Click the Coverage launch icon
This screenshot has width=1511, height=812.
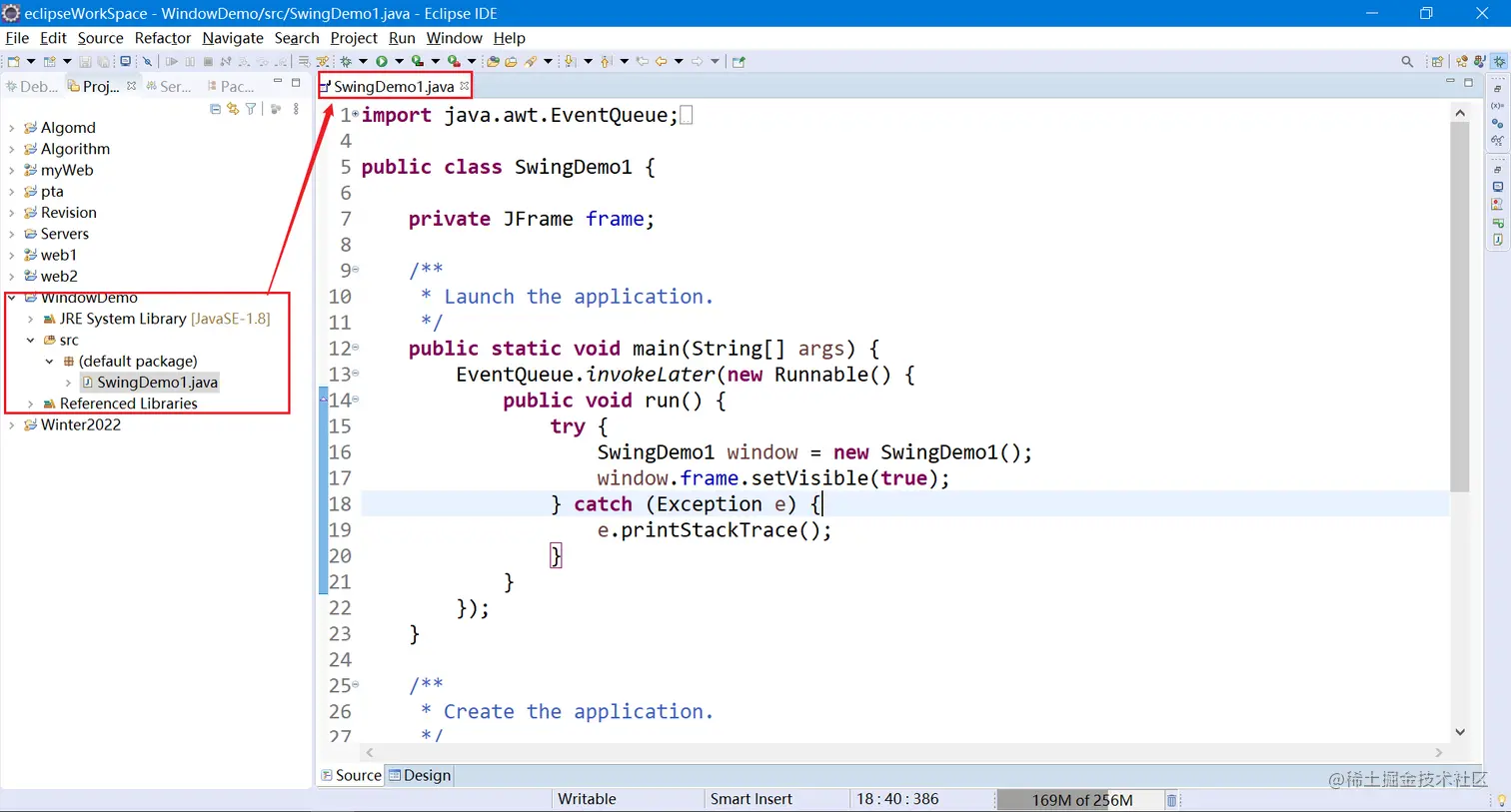[x=418, y=61]
